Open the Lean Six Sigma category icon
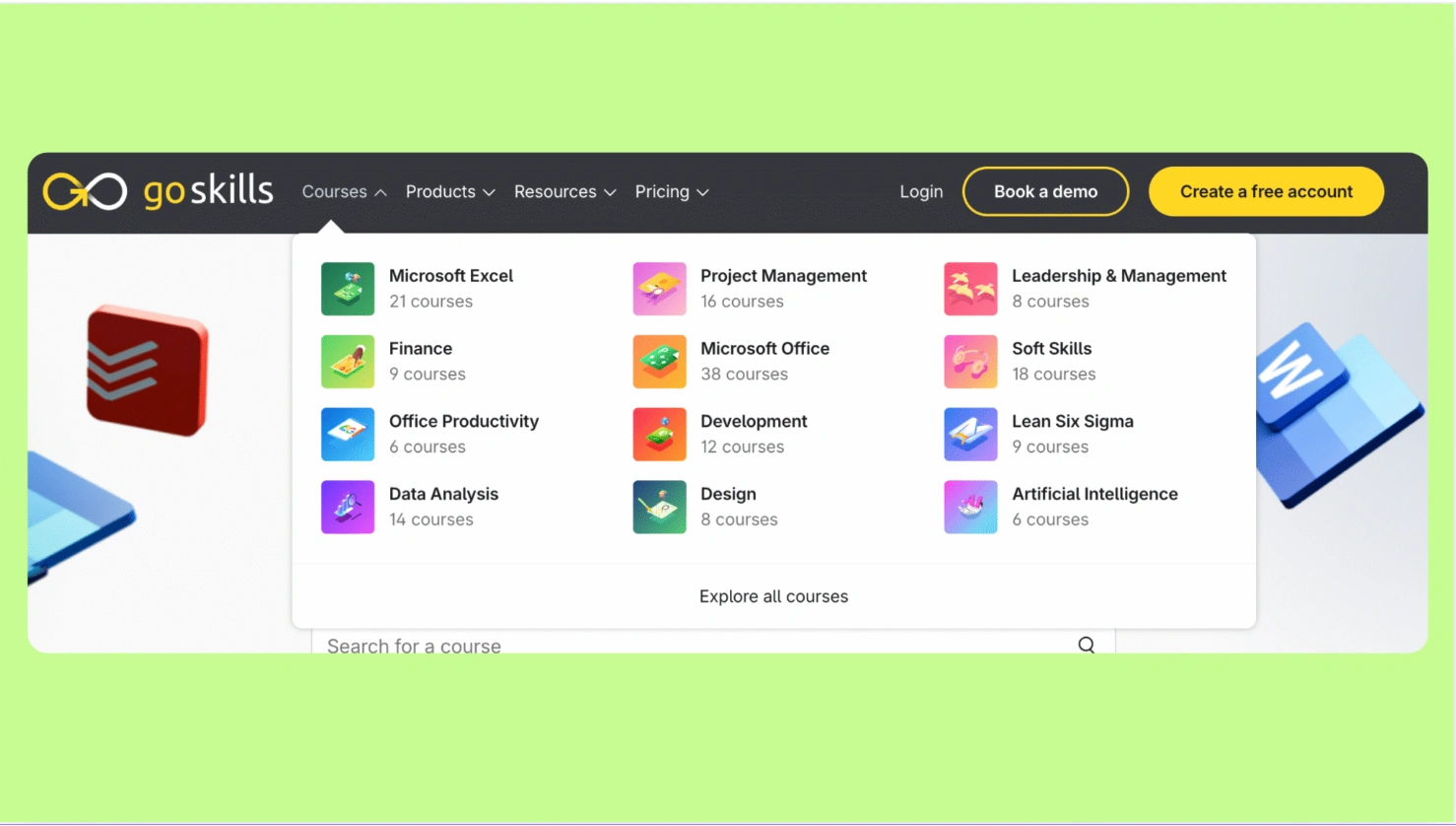The height and width of the screenshot is (826, 1456). (x=970, y=435)
